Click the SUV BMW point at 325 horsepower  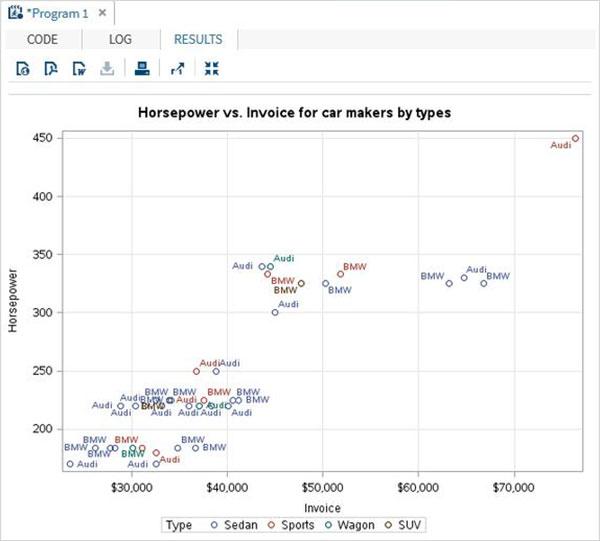coord(301,284)
